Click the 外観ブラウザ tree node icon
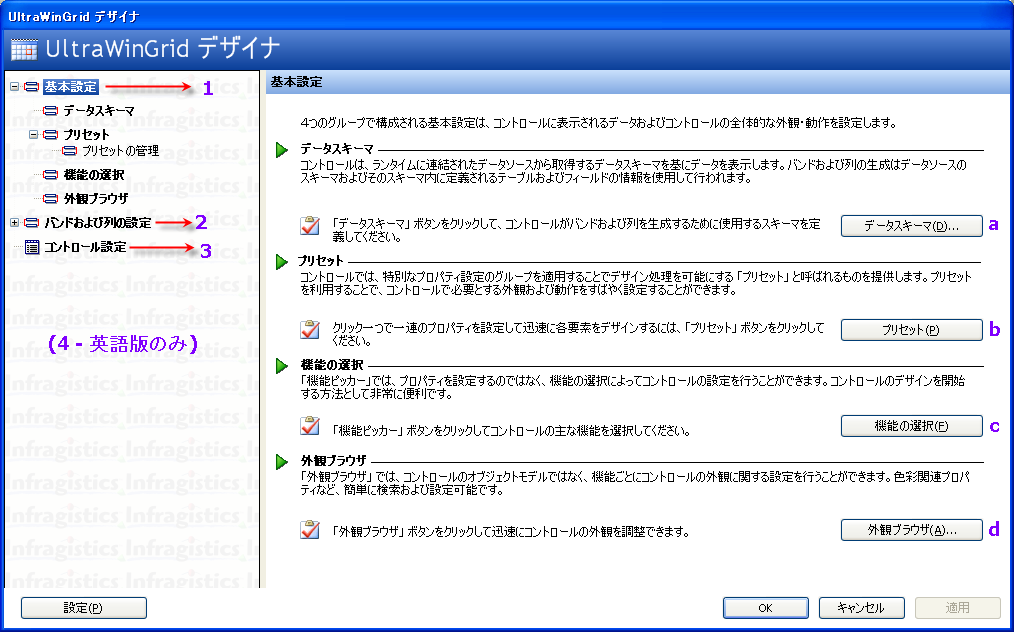Image resolution: width=1014 pixels, height=632 pixels. pyautogui.click(x=51, y=198)
